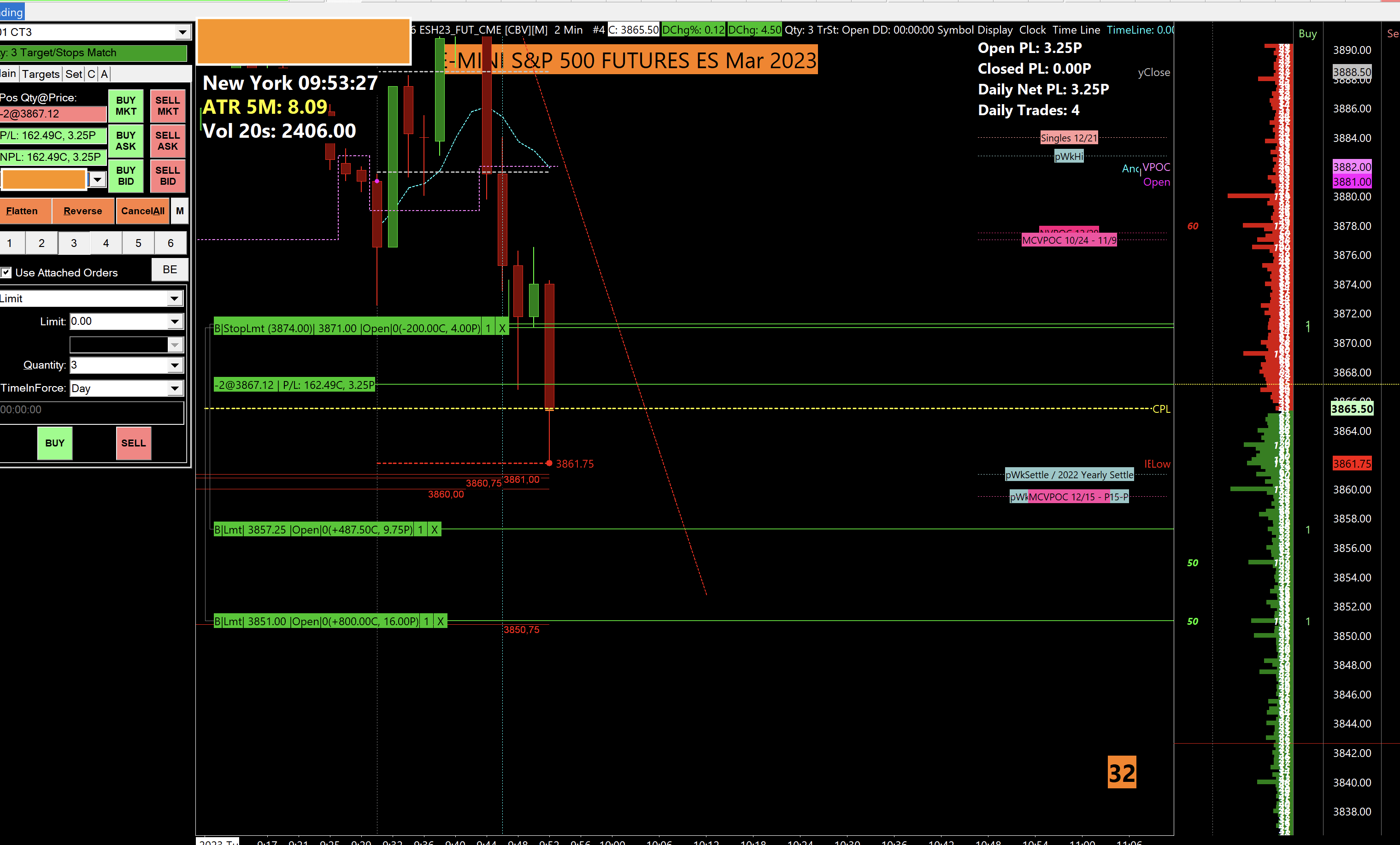
Task: Click the Reverse position button
Action: [x=83, y=211]
